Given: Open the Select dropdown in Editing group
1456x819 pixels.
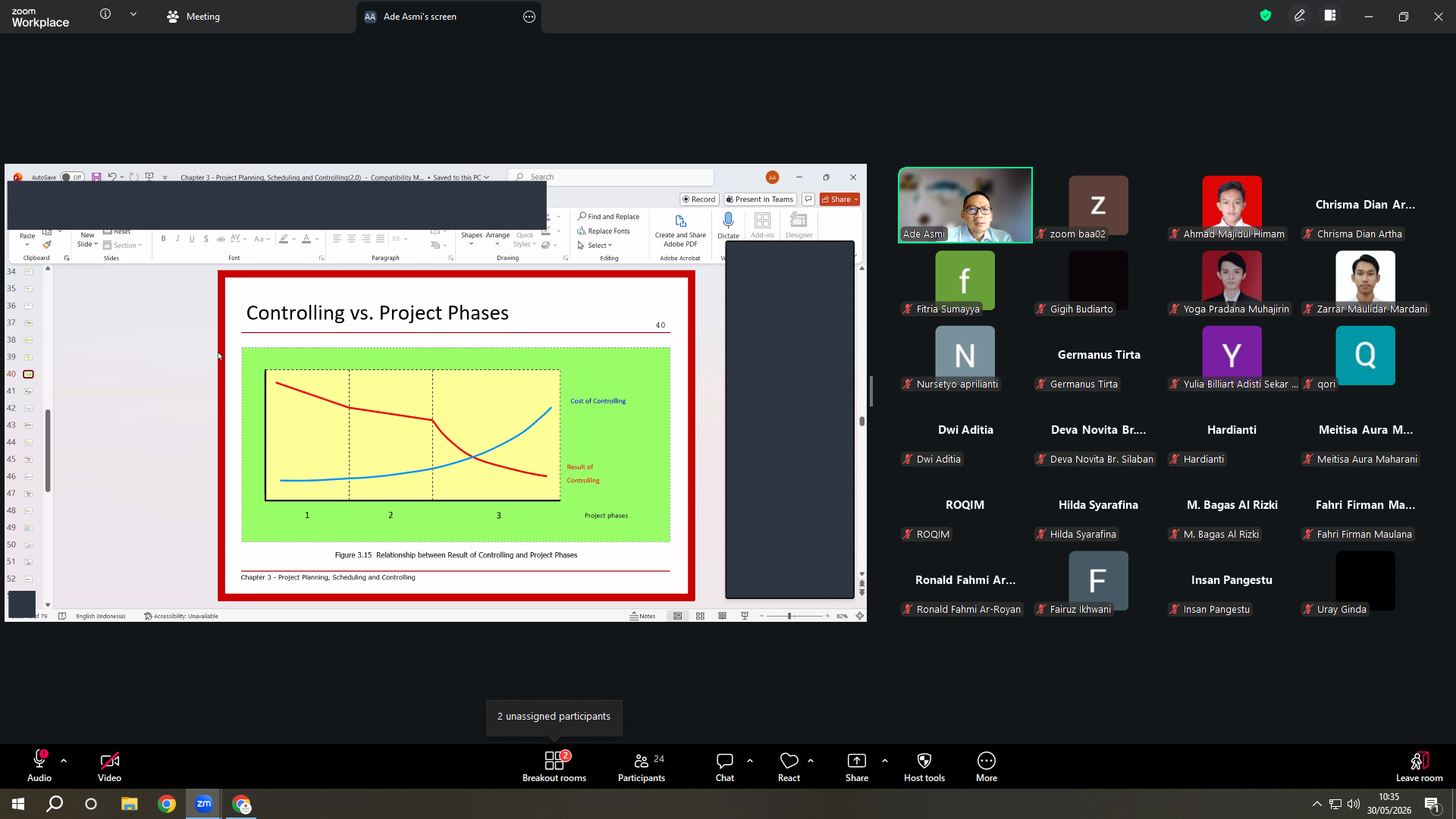Looking at the screenshot, I should (595, 246).
